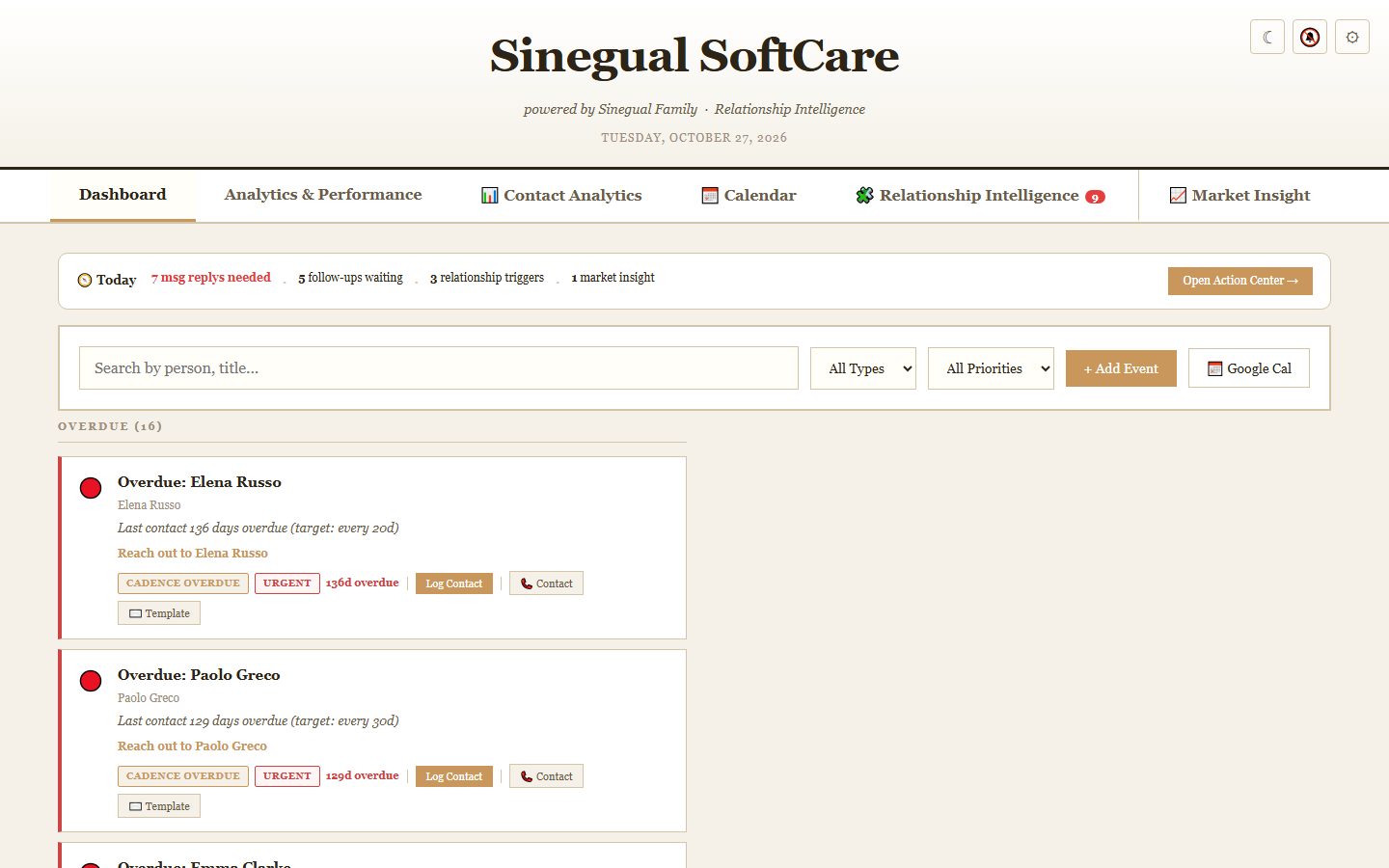The image size is (1389, 868).
Task: Open 'Overdue: Paolo Greco' title
Action: [x=199, y=675]
